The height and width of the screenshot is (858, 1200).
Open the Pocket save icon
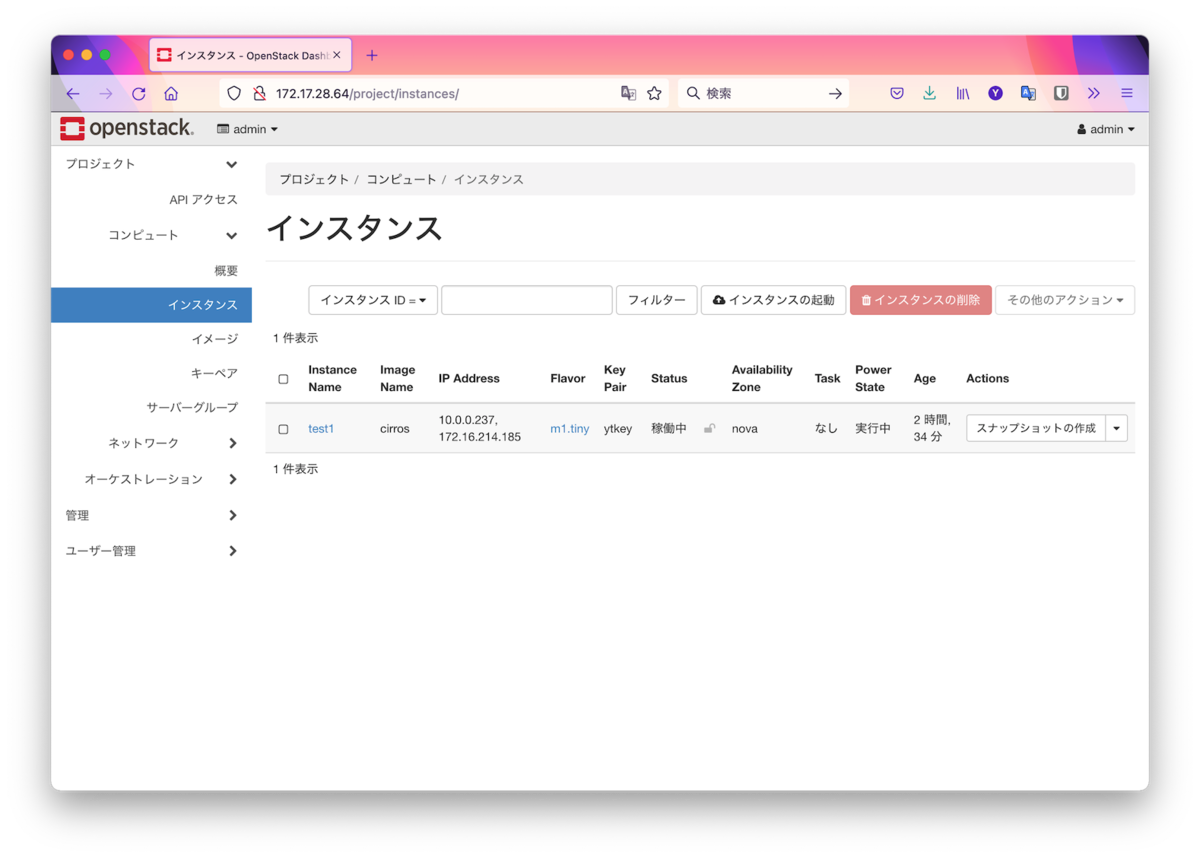click(x=897, y=93)
